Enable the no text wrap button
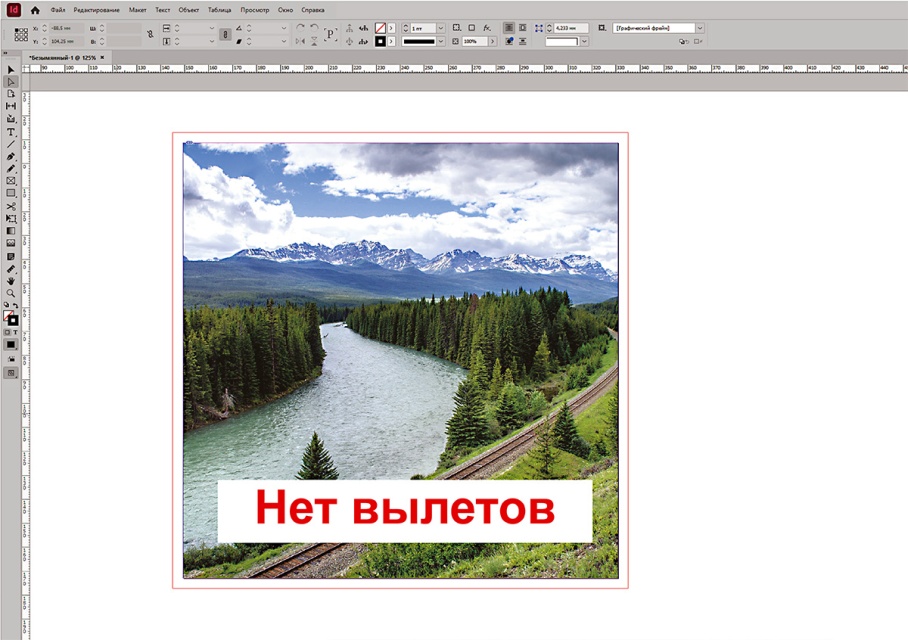 click(508, 28)
